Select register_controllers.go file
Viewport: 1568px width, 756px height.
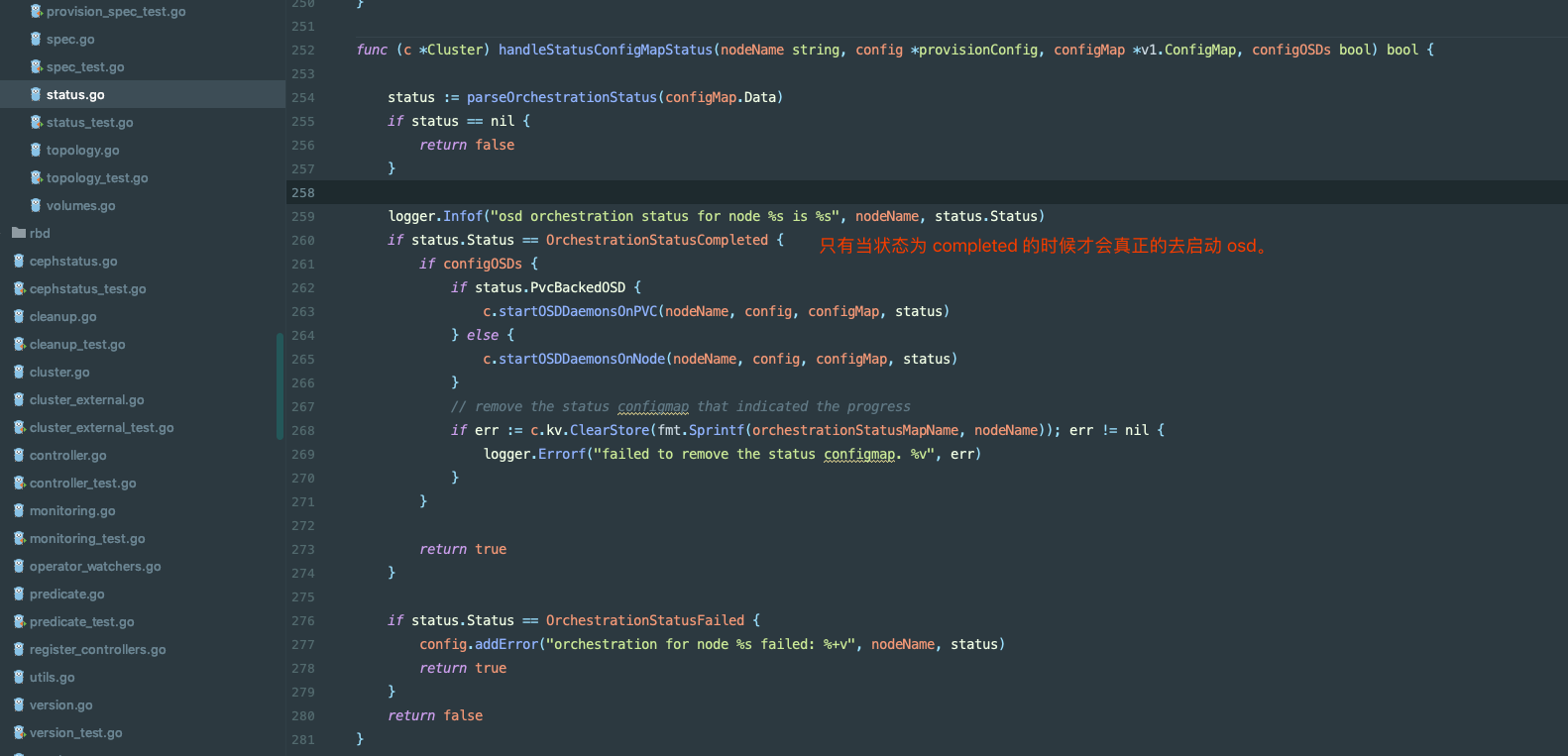click(x=97, y=650)
